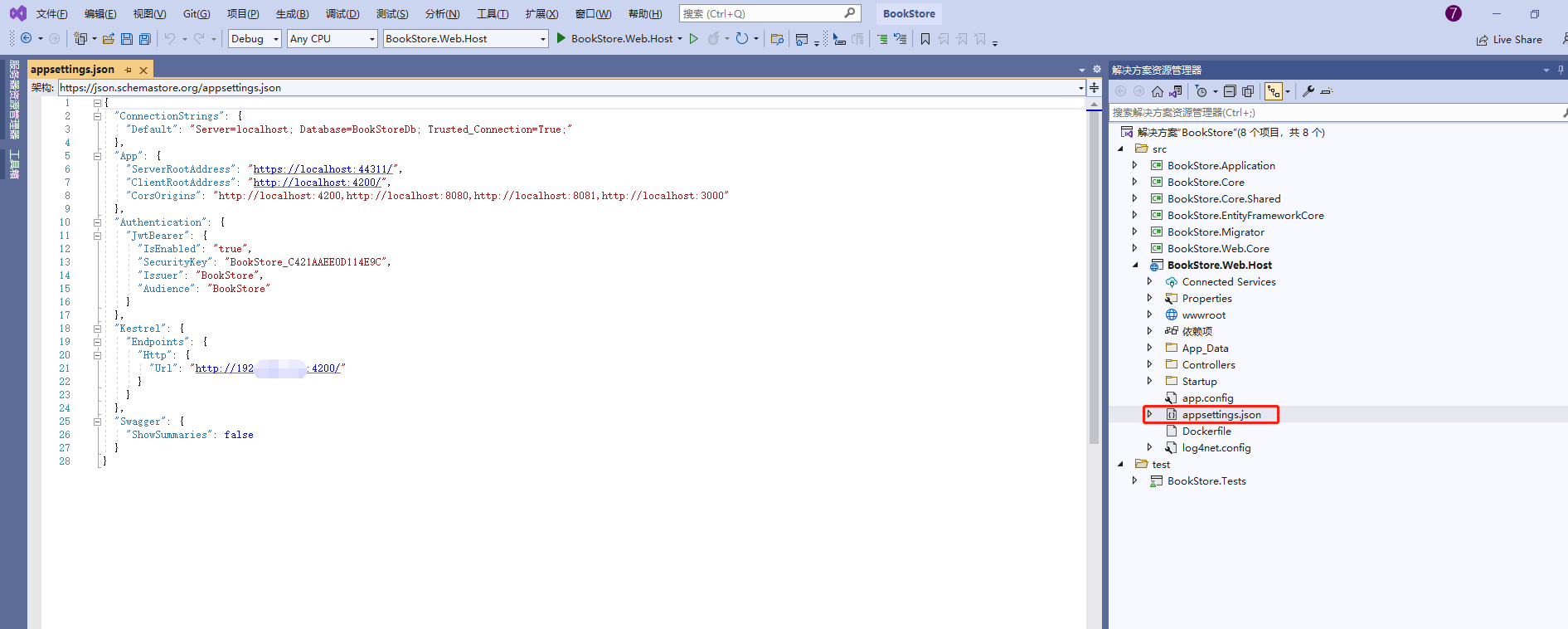
Task: Switch views with the Solution Explorer VS icon
Action: click(1176, 91)
